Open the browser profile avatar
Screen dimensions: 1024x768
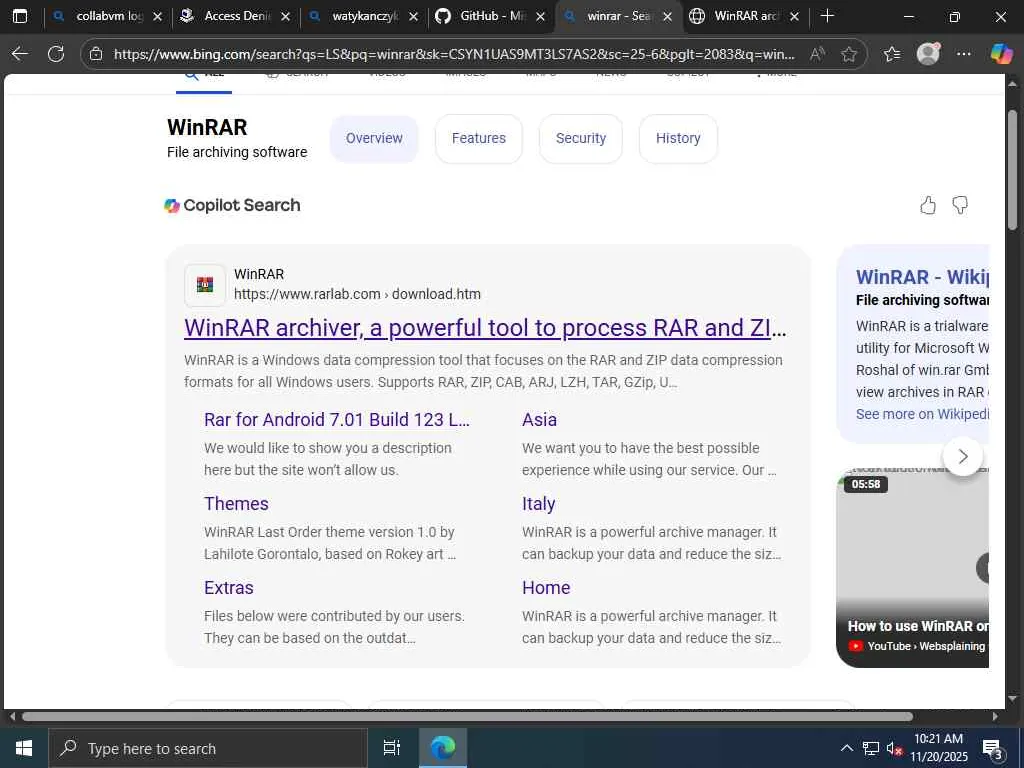click(x=929, y=54)
